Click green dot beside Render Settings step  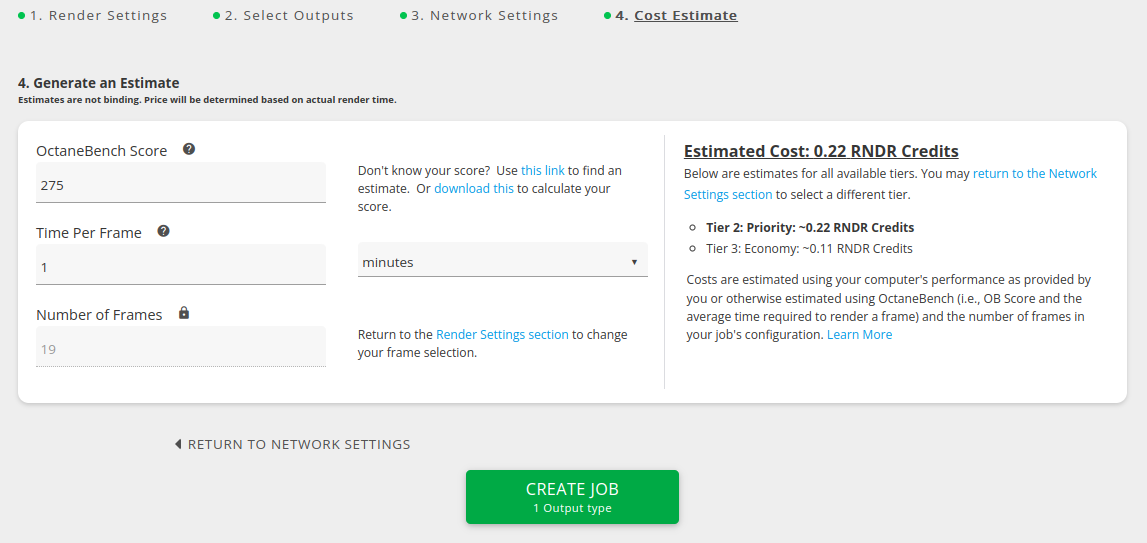click(22, 15)
